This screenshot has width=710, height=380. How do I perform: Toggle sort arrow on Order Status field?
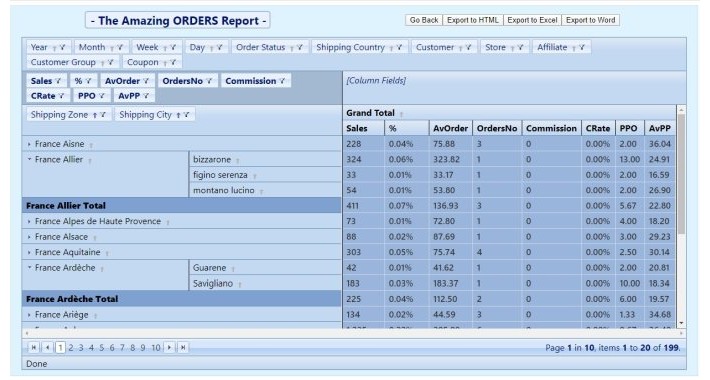(292, 48)
